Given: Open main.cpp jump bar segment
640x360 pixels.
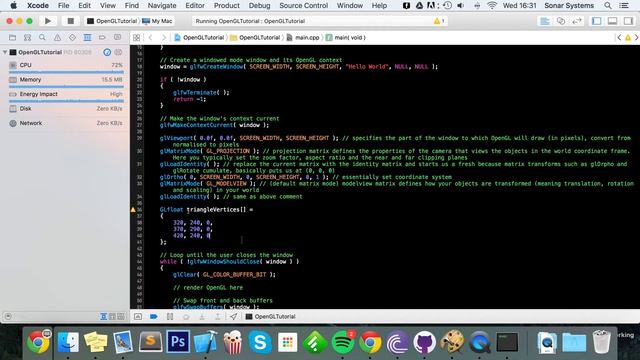Looking at the screenshot, I should pyautogui.click(x=303, y=38).
